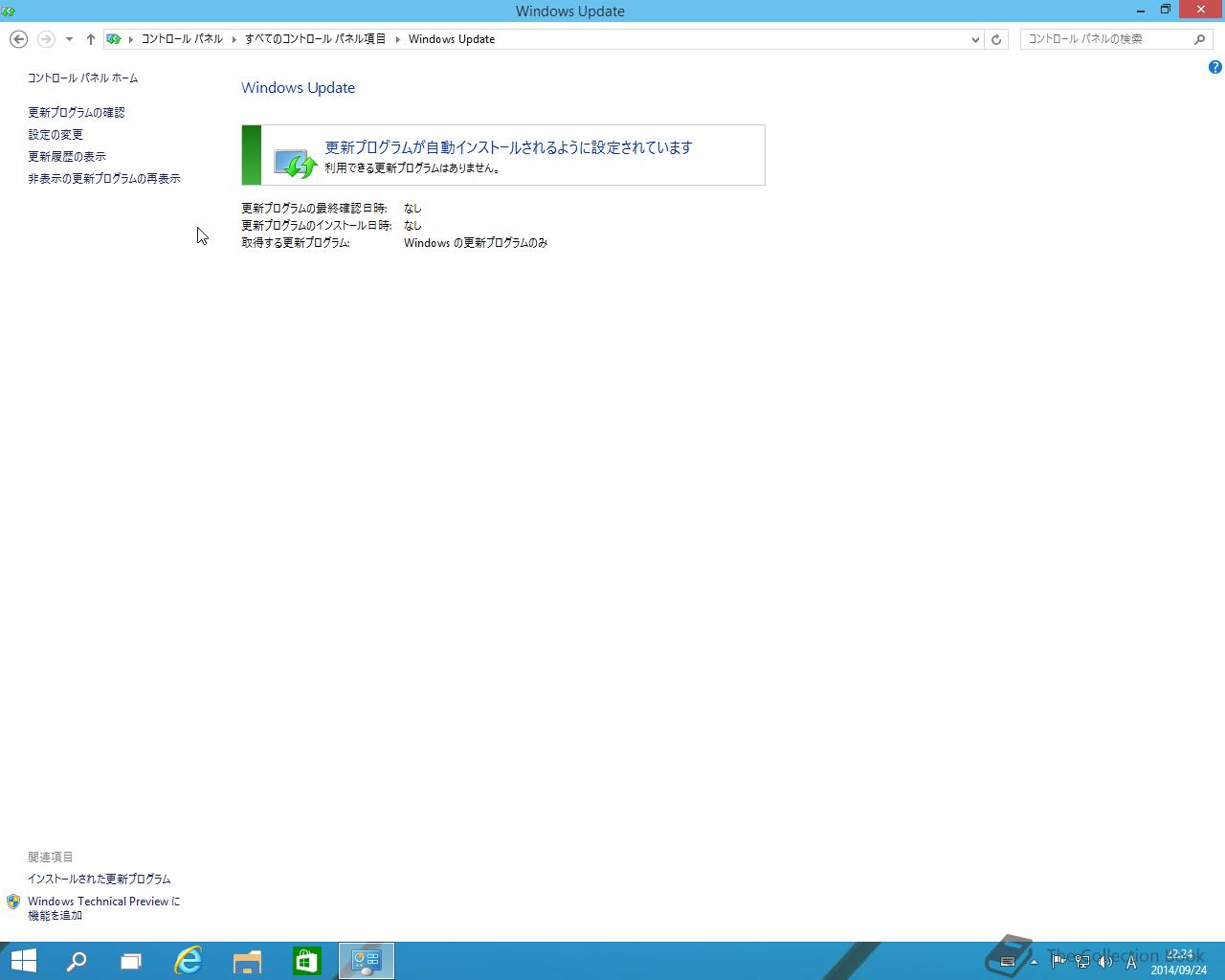Click the search magnifier icon in search box

[x=1200, y=39]
